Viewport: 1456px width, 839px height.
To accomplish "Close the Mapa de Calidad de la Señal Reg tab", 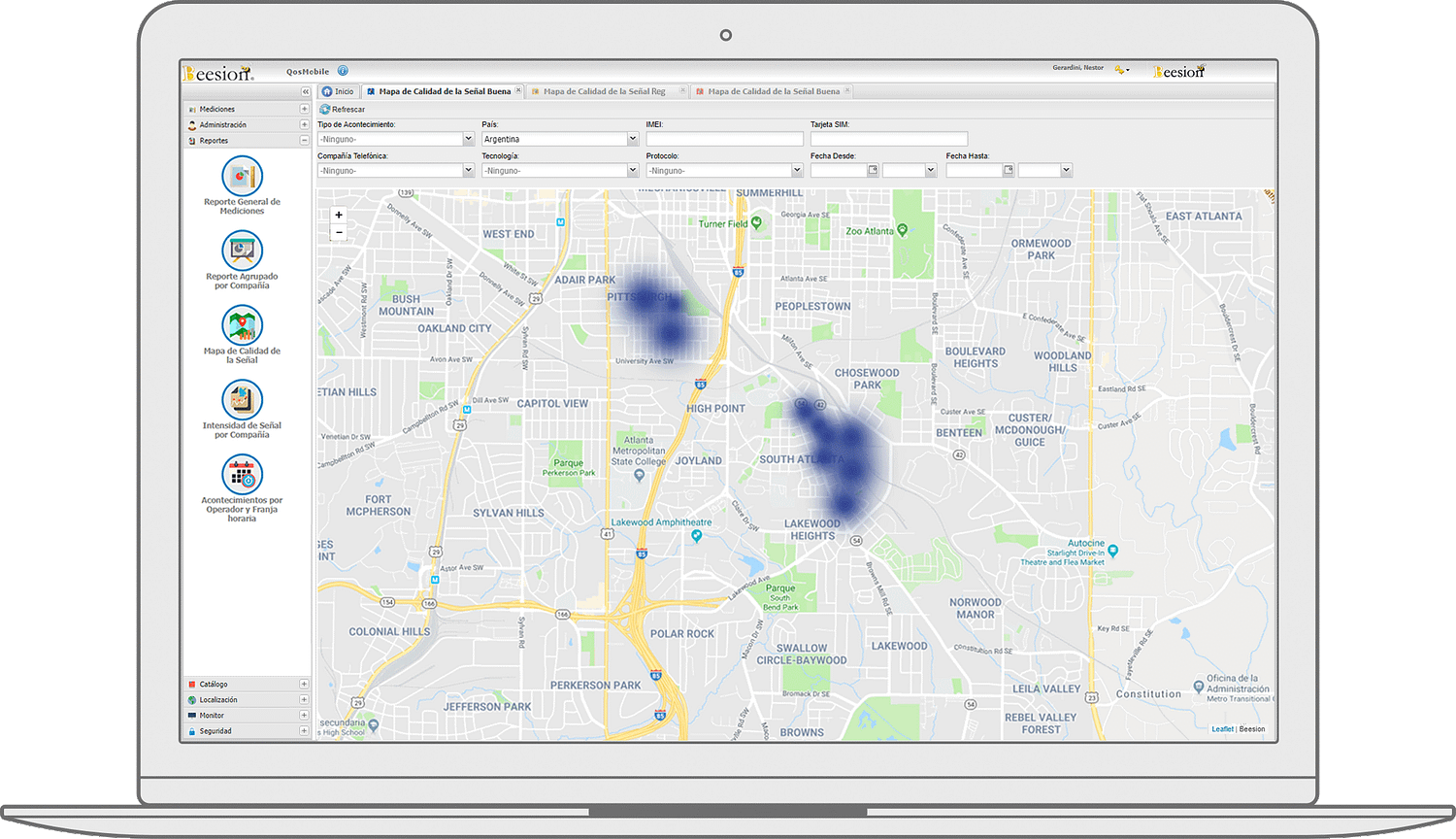I will [x=682, y=90].
